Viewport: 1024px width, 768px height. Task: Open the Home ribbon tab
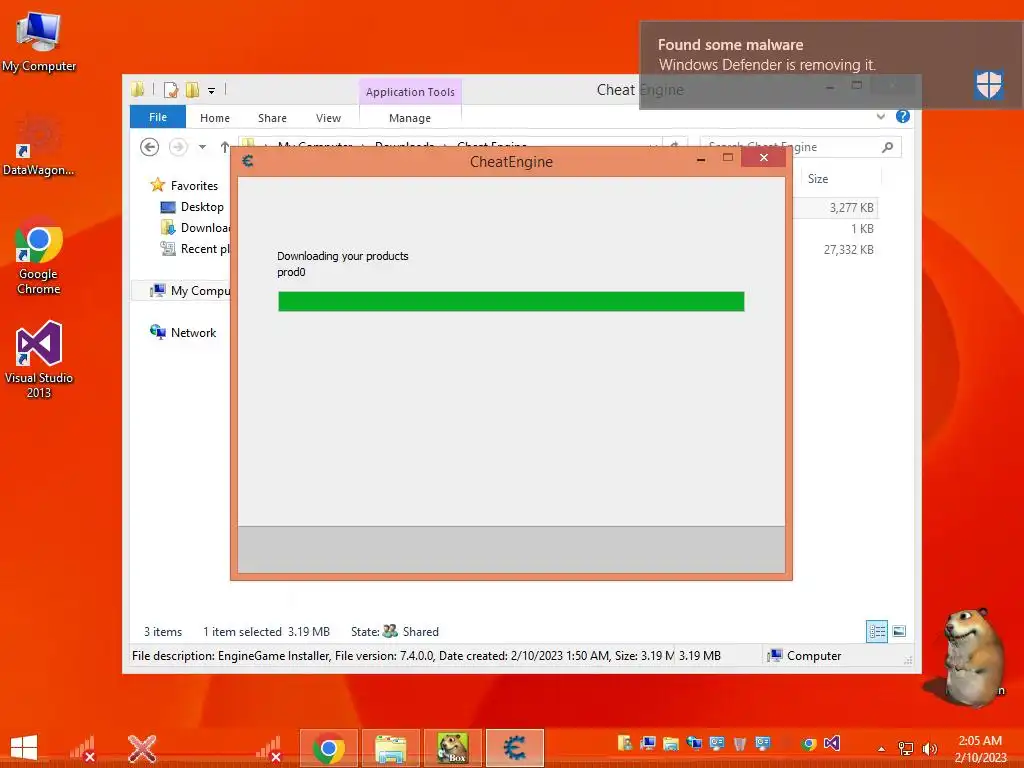215,118
